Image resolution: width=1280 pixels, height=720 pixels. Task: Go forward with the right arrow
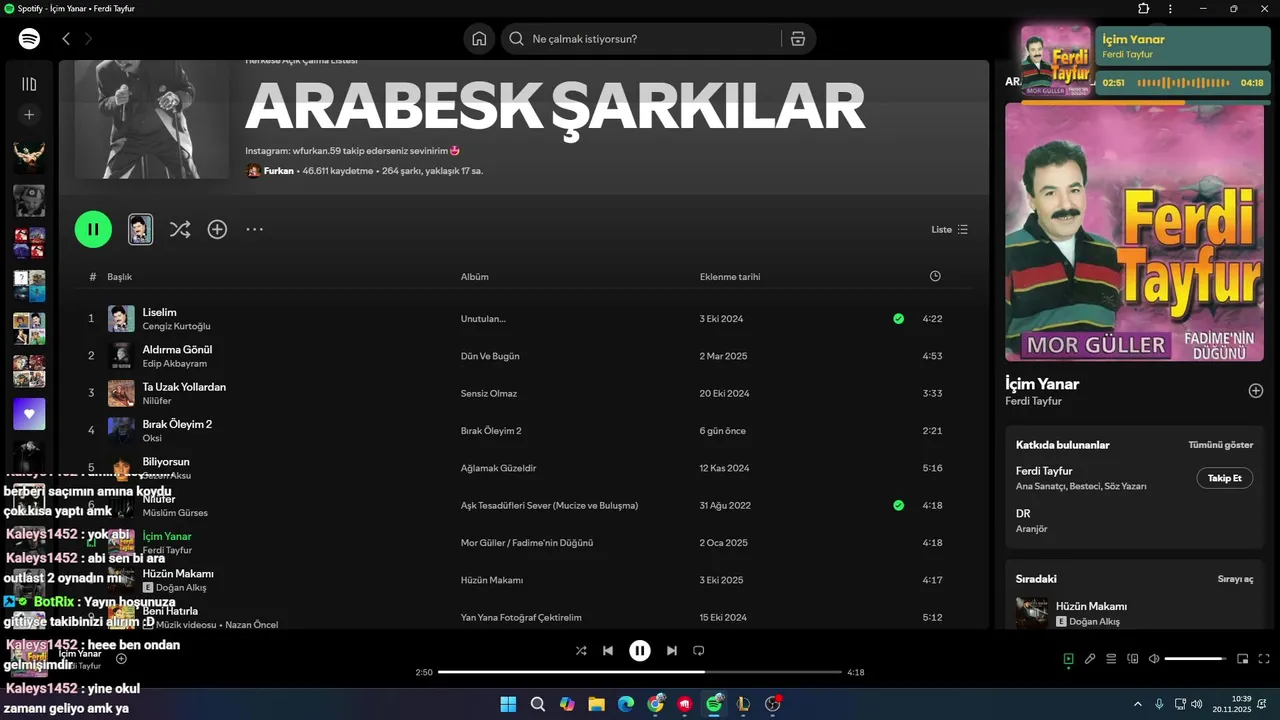coord(88,39)
